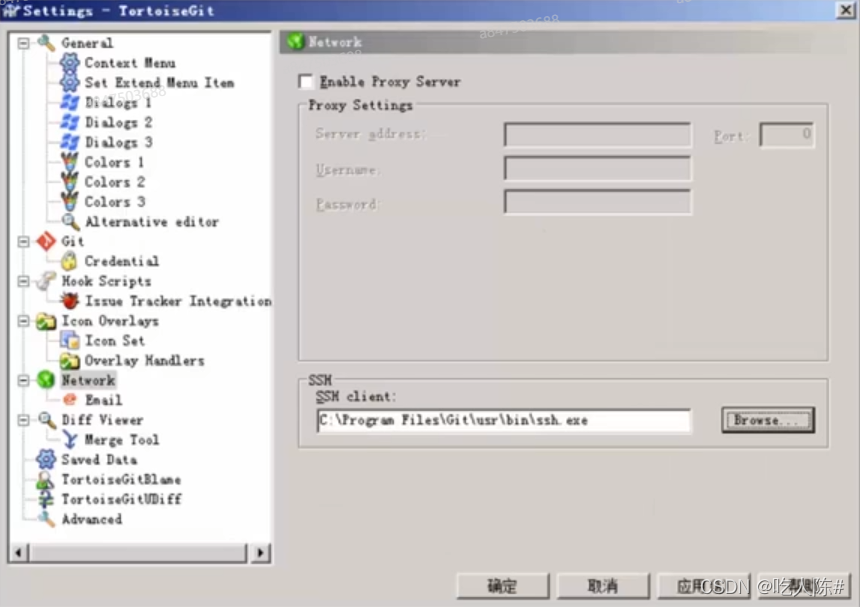Screen dimensions: 860x607
Task: Click the Colors 2 palette icon
Action: click(70, 181)
